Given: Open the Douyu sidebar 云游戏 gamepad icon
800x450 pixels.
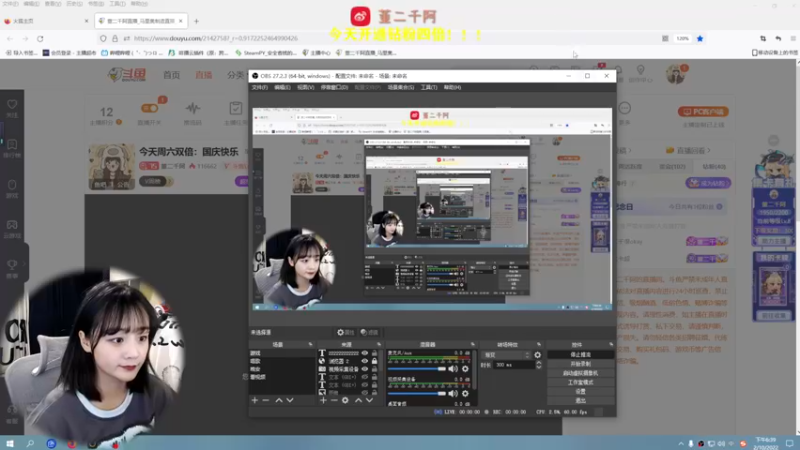Looking at the screenshot, I should tap(12, 224).
